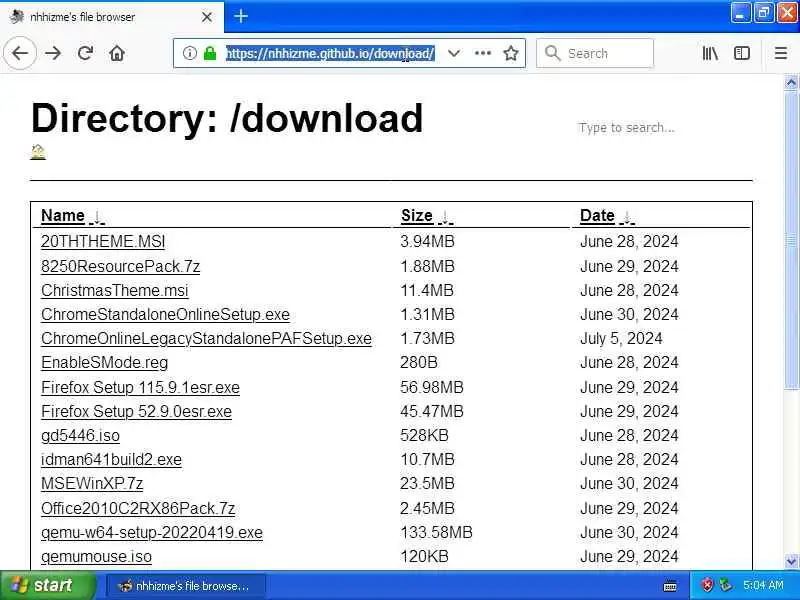Click ChromeOnlineLegacyStandalonePAFSetup.exe
The height and width of the screenshot is (600, 800).
point(206,338)
